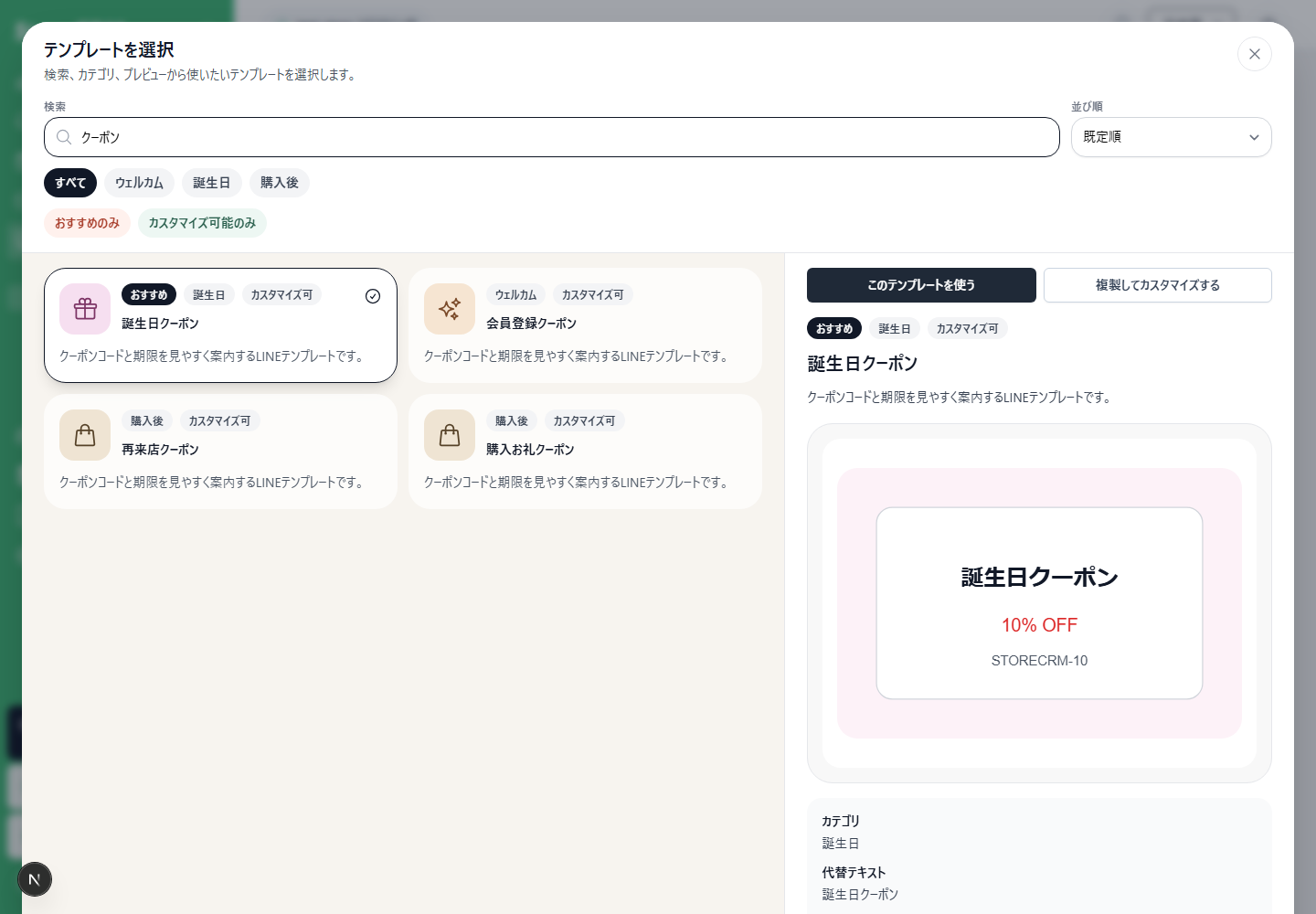Image resolution: width=1316 pixels, height=914 pixels.
Task: Click the search magnifier icon
Action: (x=64, y=137)
